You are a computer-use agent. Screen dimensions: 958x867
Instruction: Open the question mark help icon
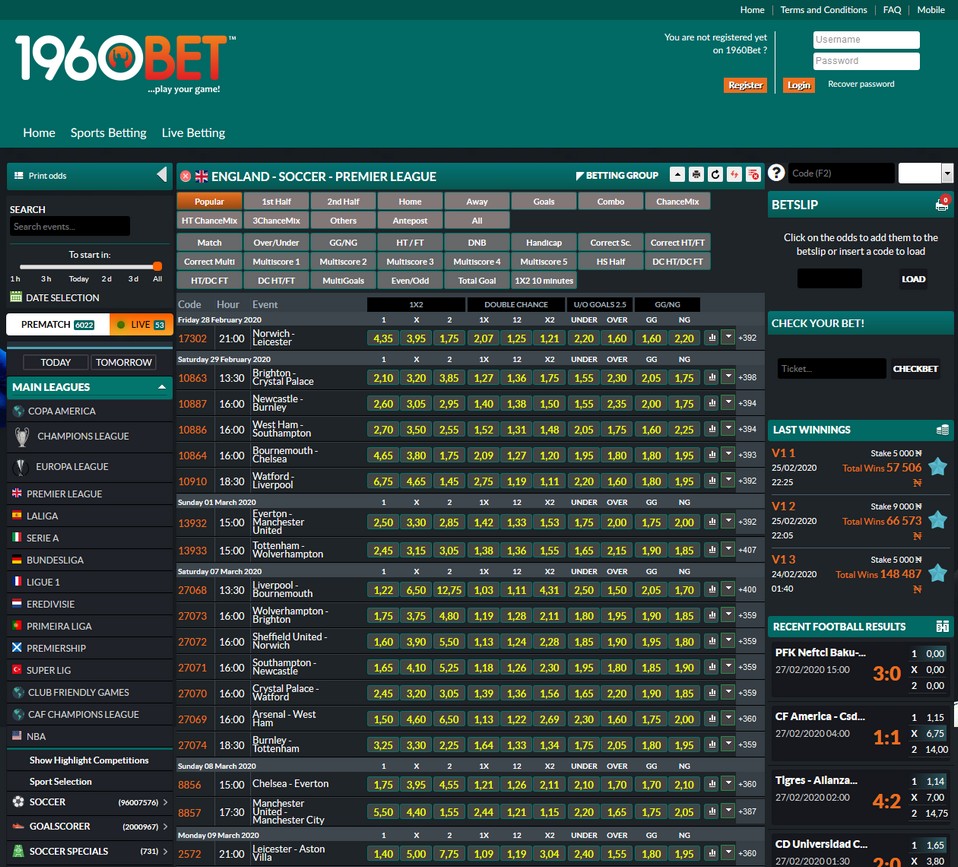tap(776, 174)
